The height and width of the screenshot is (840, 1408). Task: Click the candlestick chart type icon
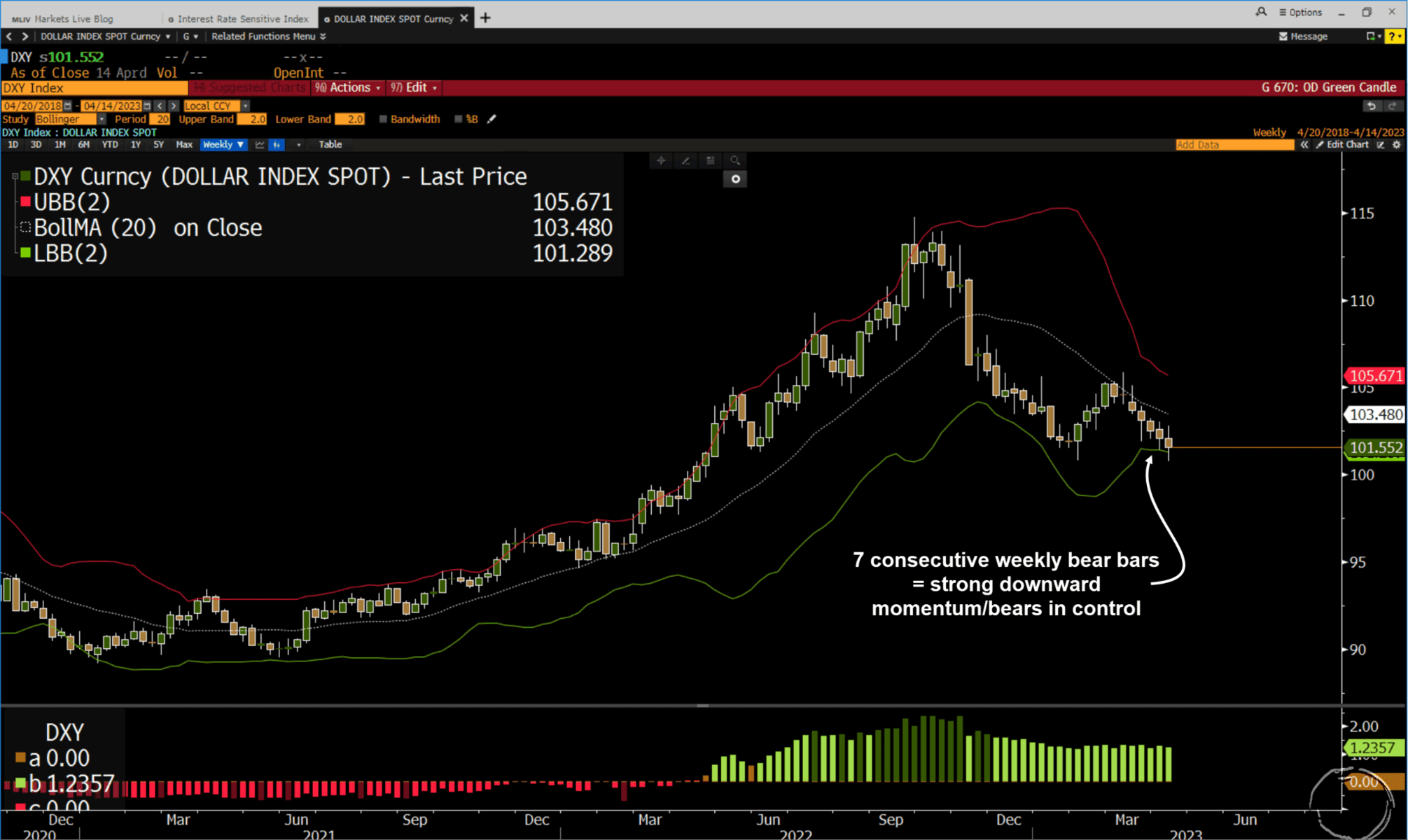[x=277, y=145]
